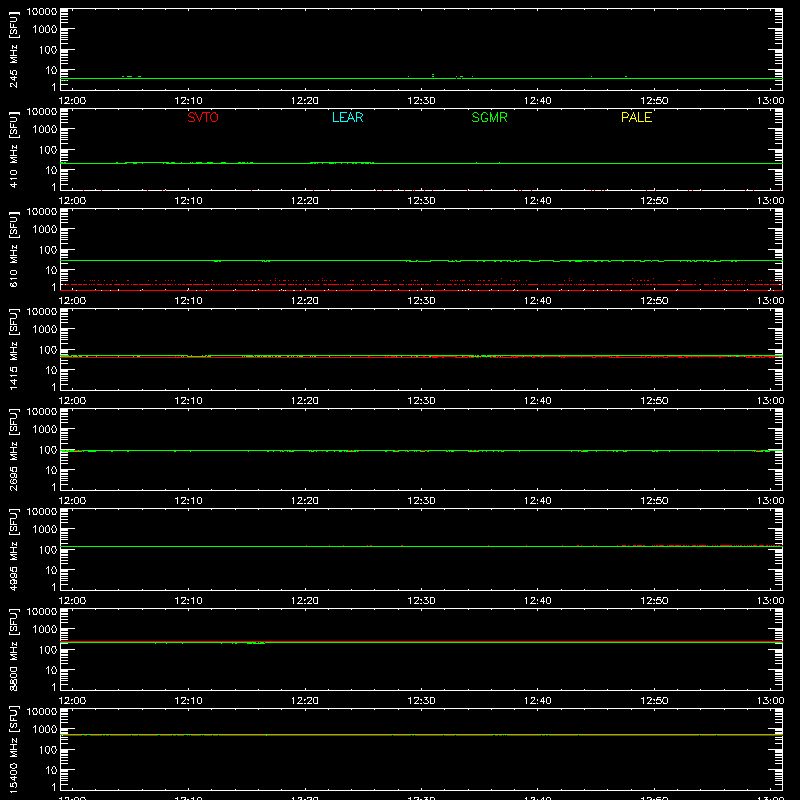Click 12:00 time label under 8800 MHz panel
The height and width of the screenshot is (800, 800).
(72, 701)
